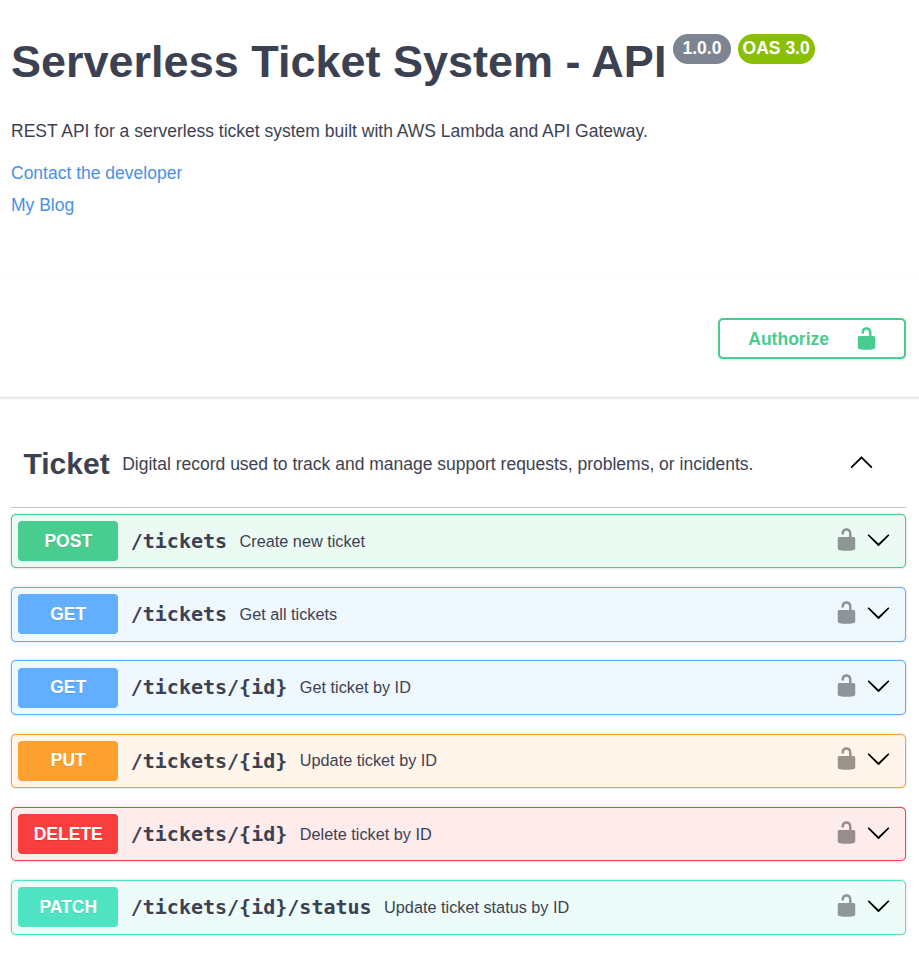Expand POST /tickets with its chevron arrow
Image resolution: width=919 pixels, height=960 pixels.
(x=878, y=541)
